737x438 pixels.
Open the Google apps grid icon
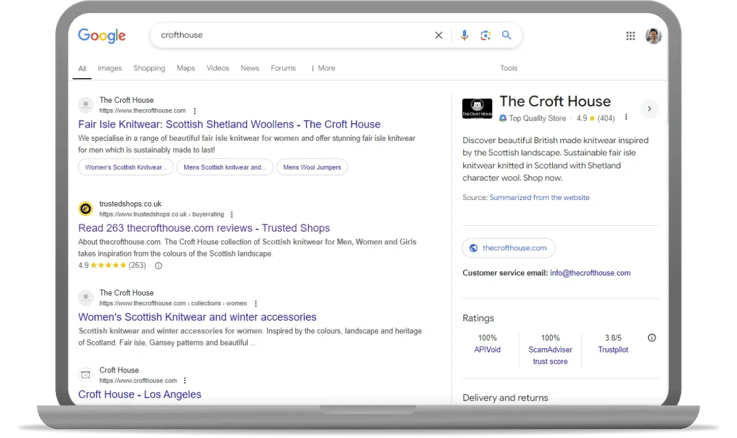[x=630, y=36]
